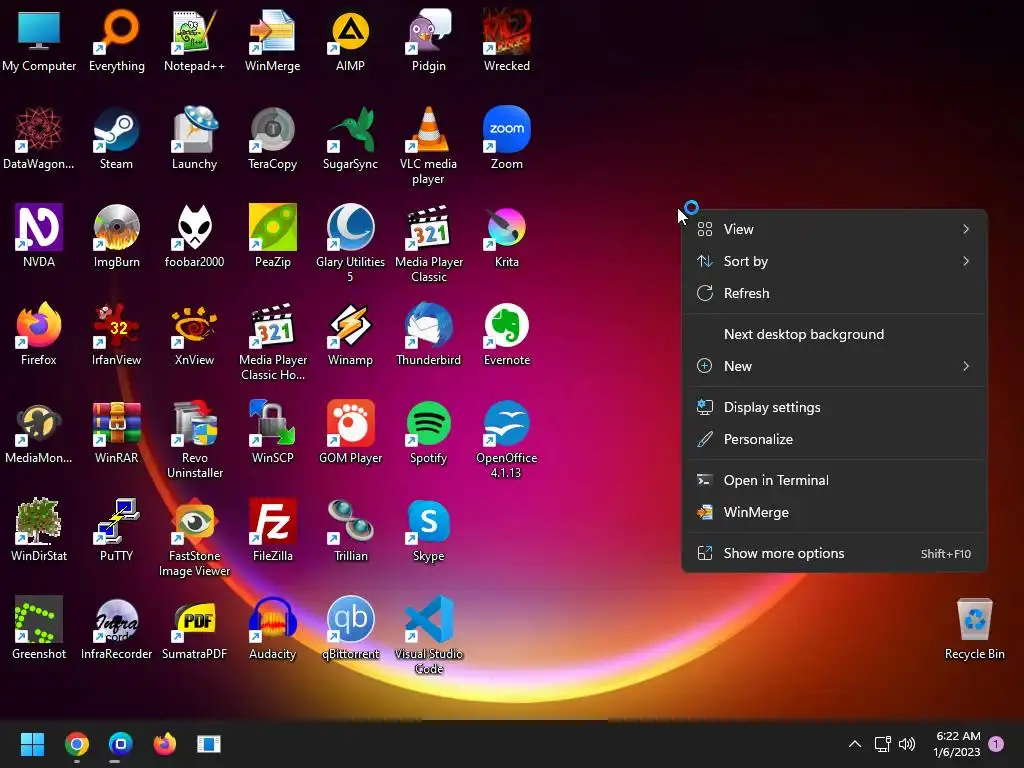
Task: Choose Open in Terminal
Action: (x=834, y=481)
